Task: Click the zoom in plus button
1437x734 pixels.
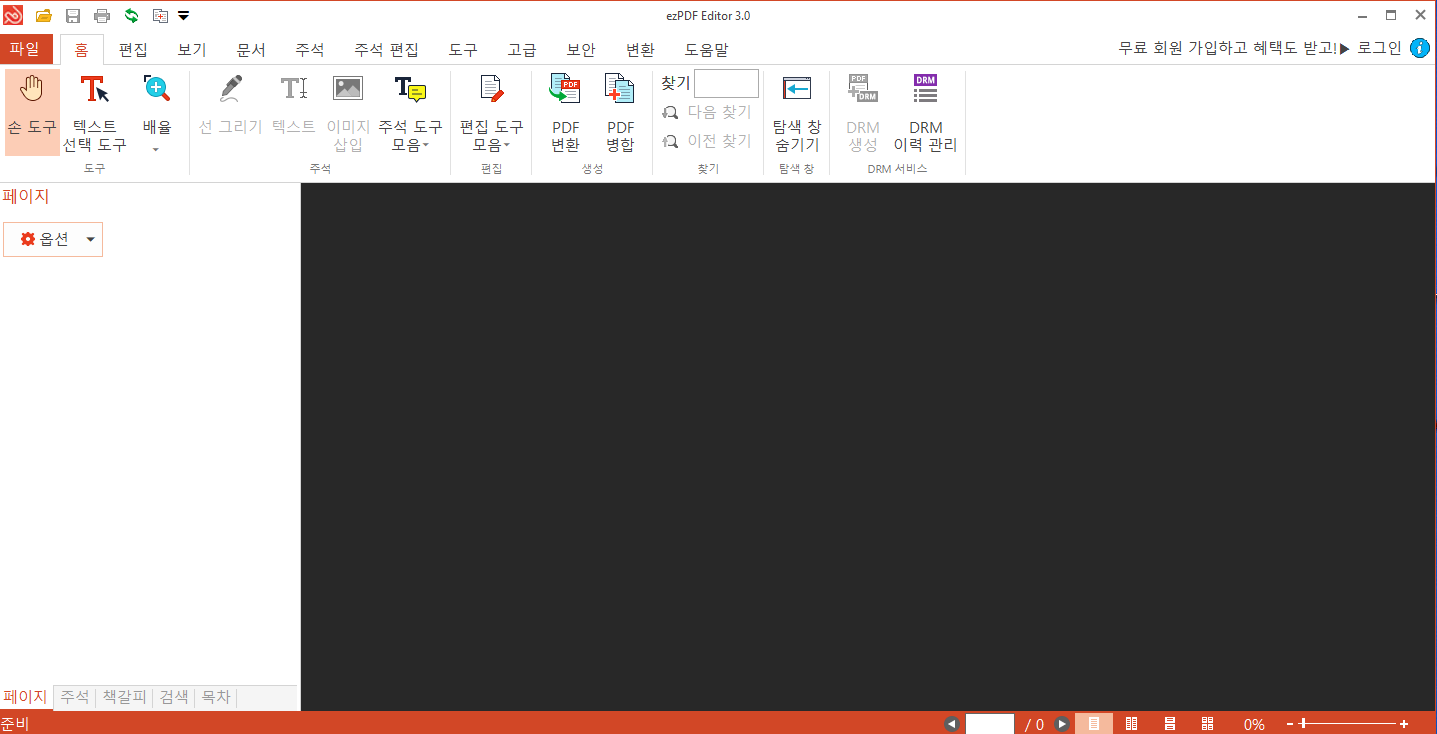Action: [1404, 724]
